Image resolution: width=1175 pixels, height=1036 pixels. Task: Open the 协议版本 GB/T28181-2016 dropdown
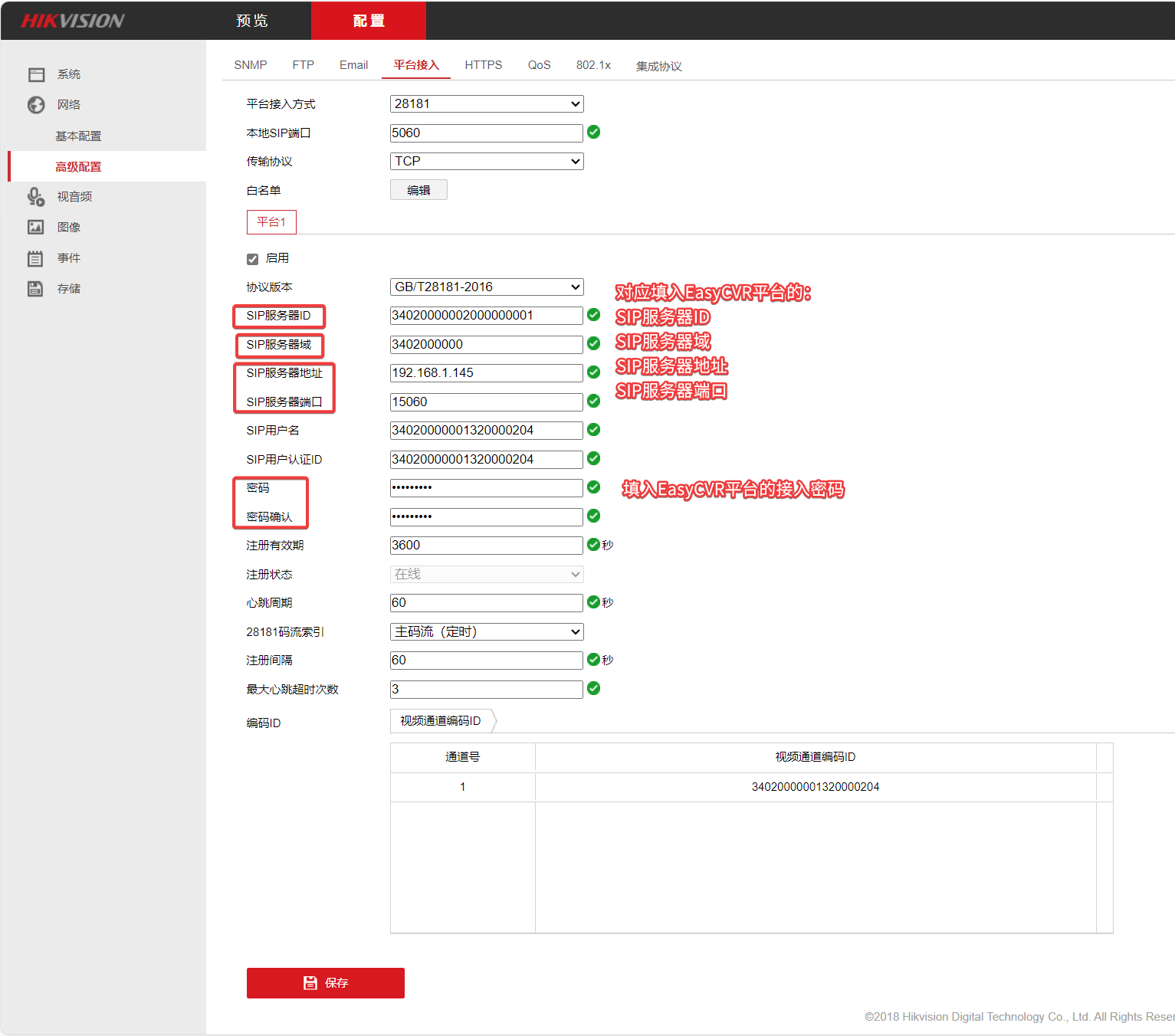[487, 287]
